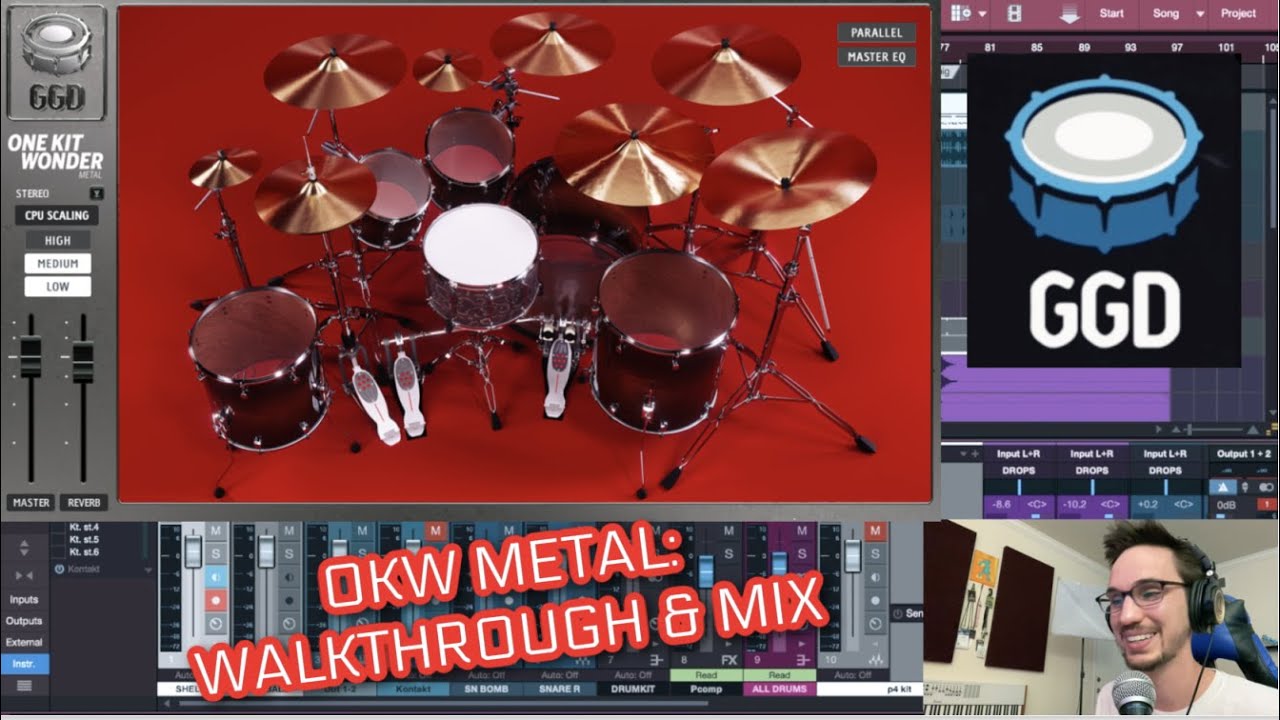Unmute the p4 kit channel
The height and width of the screenshot is (720, 1280).
click(x=875, y=531)
